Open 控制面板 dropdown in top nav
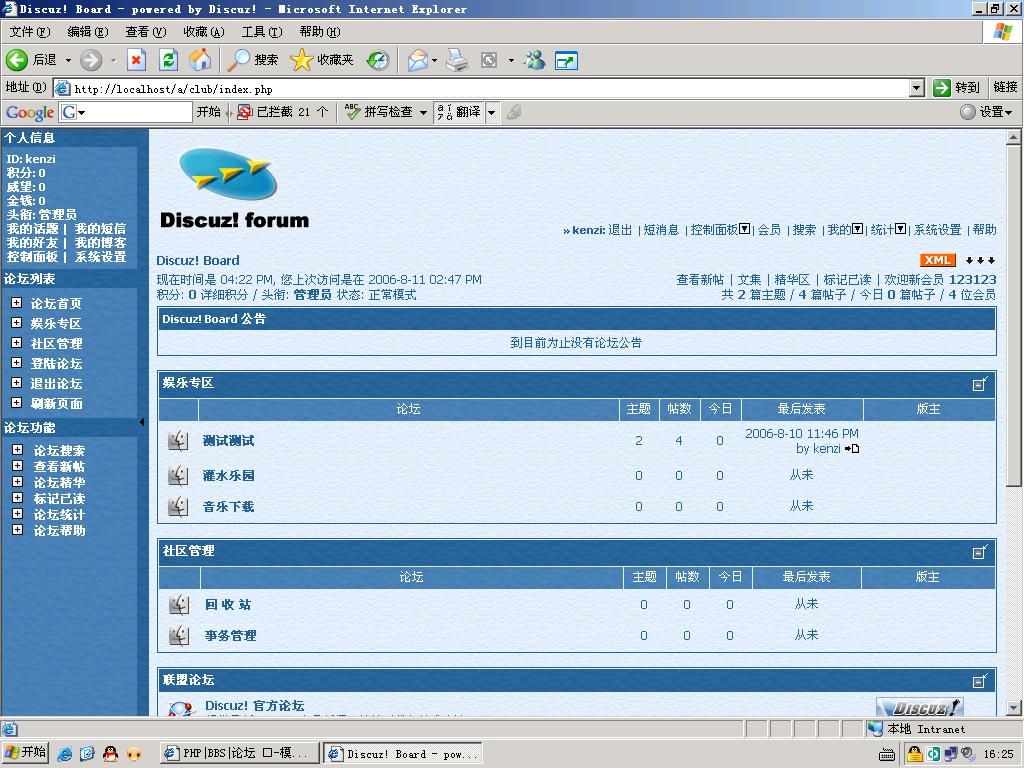The width and height of the screenshot is (1024, 768). [x=744, y=229]
